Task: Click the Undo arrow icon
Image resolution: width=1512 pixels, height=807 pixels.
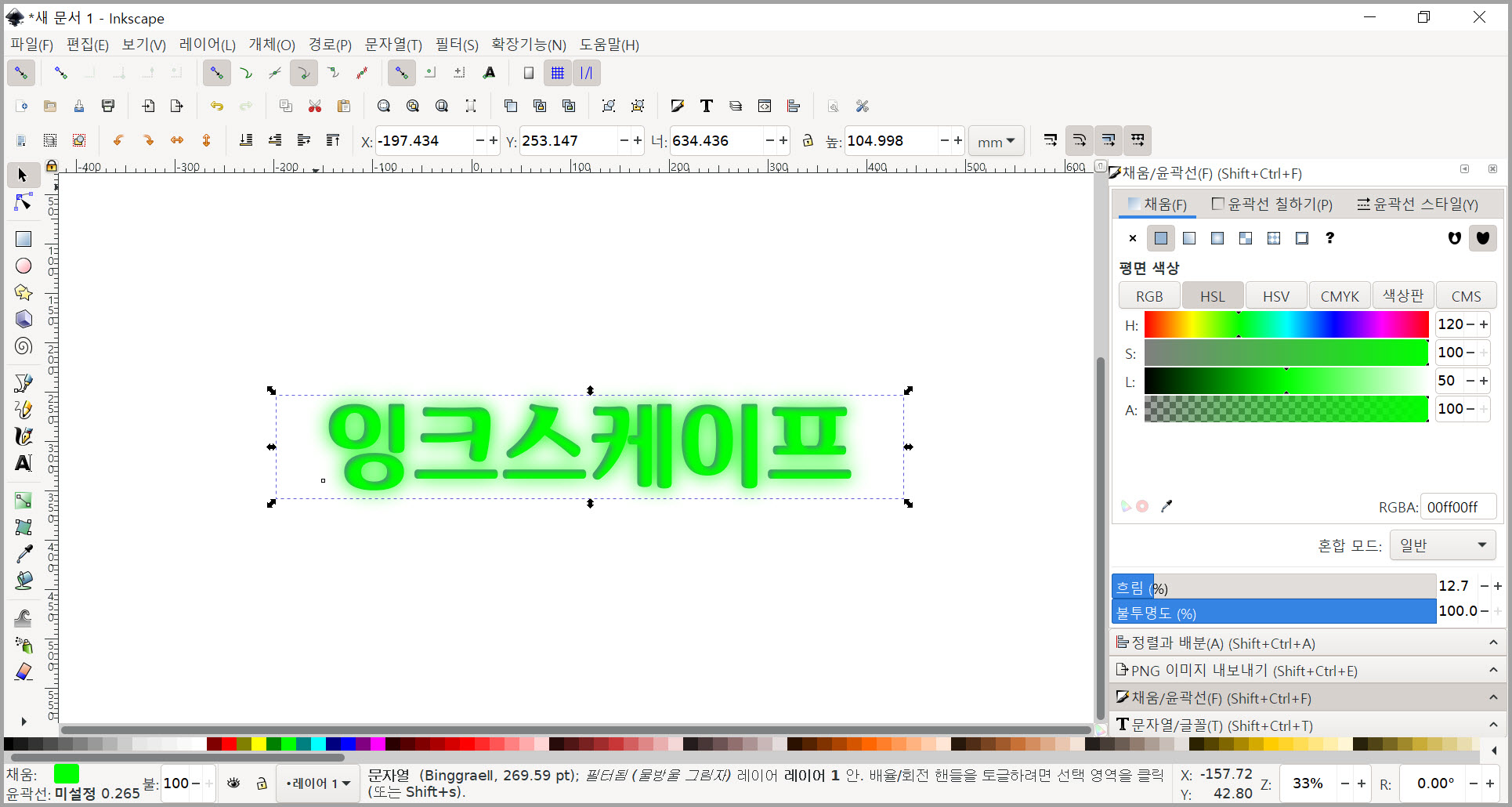Action: click(x=217, y=106)
